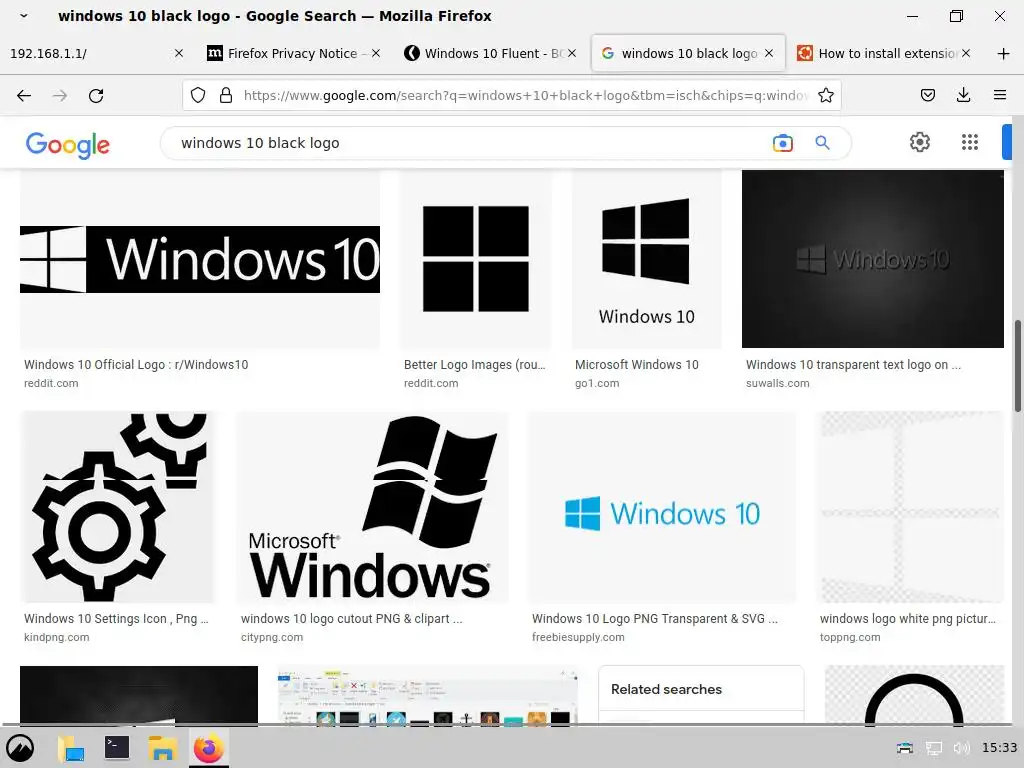The height and width of the screenshot is (768, 1024).
Task: Close the windows 10 black logo tab
Action: tap(769, 54)
